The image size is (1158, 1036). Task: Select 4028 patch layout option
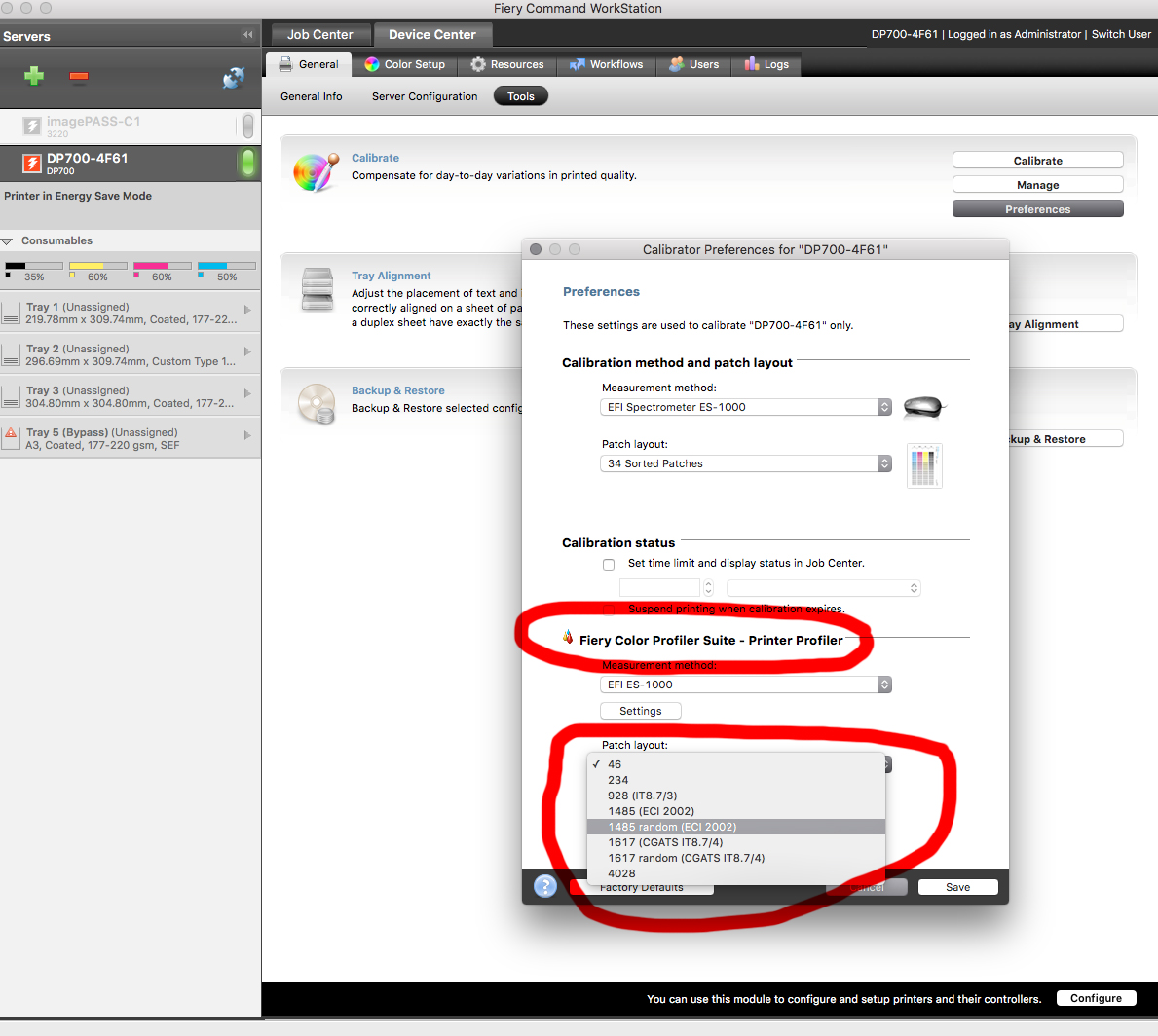point(735,873)
